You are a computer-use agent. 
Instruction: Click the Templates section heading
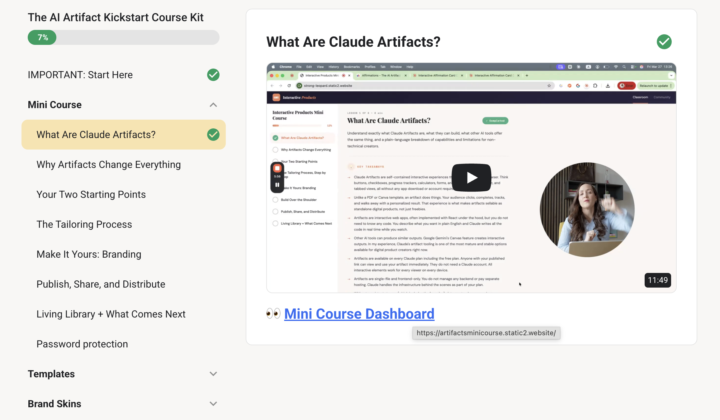pyautogui.click(x=51, y=374)
